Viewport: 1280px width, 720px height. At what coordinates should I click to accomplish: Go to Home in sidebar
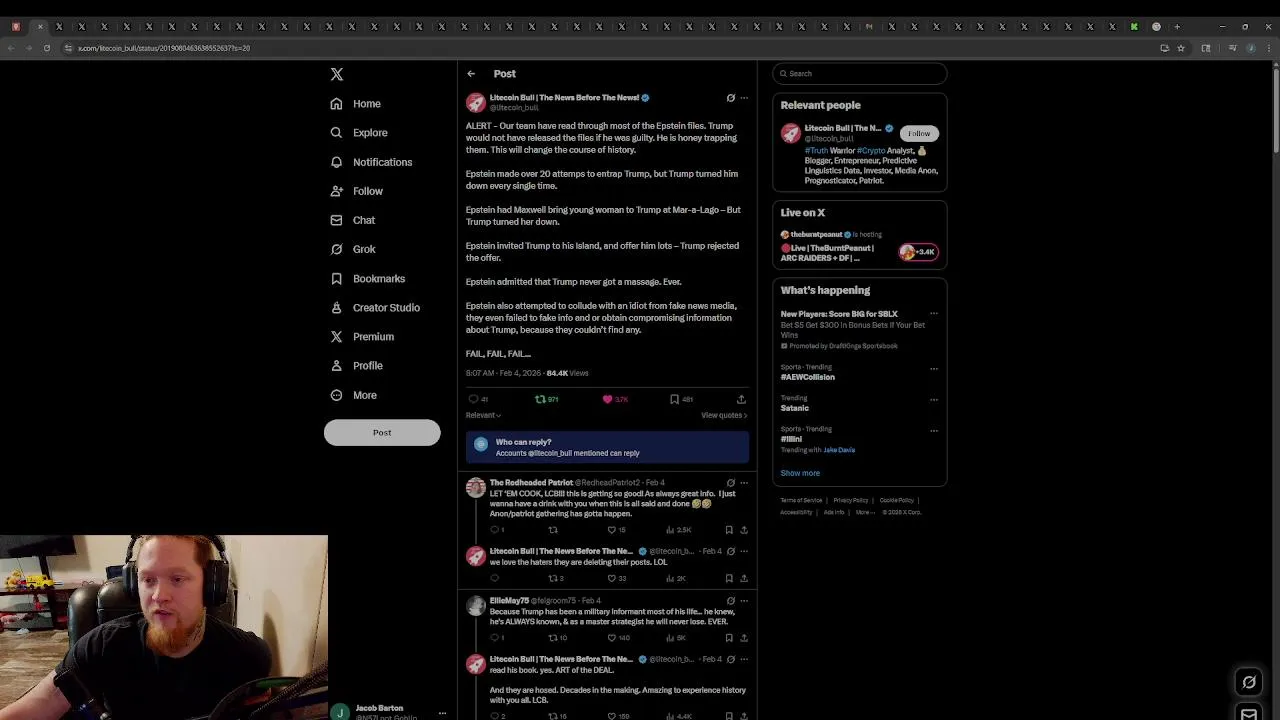[356, 104]
